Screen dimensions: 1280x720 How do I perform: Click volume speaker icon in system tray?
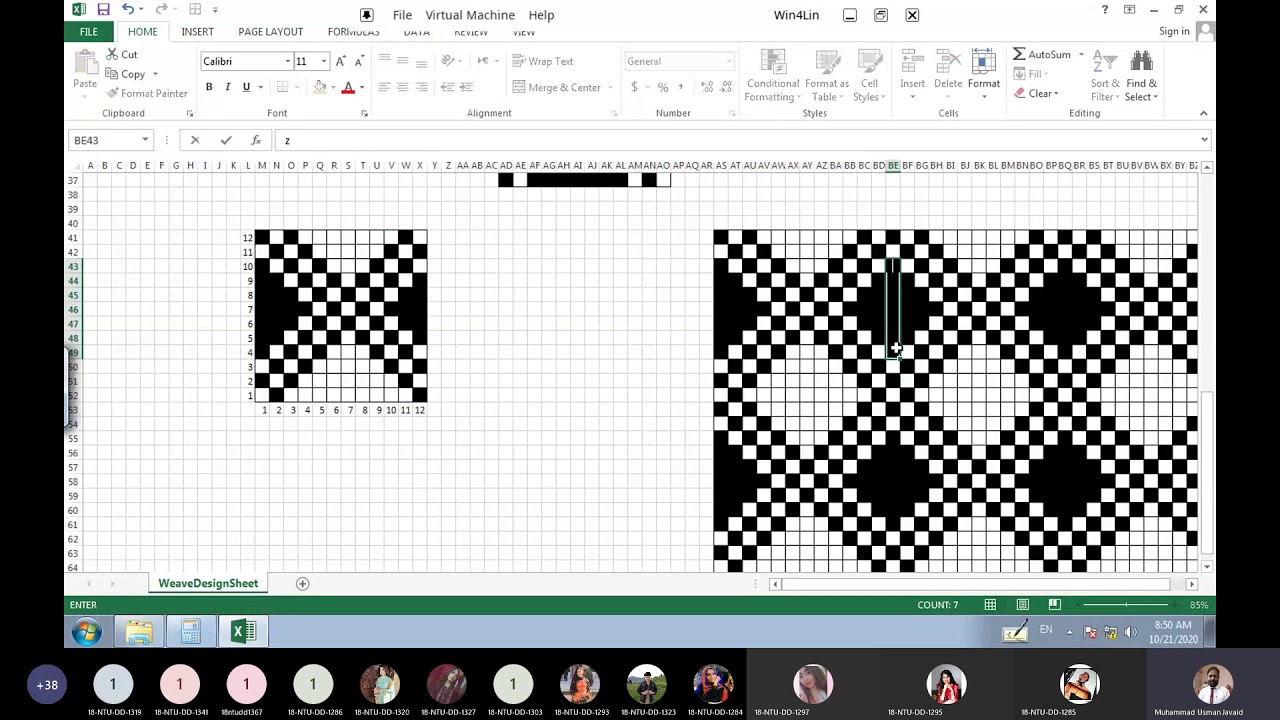[1131, 632]
